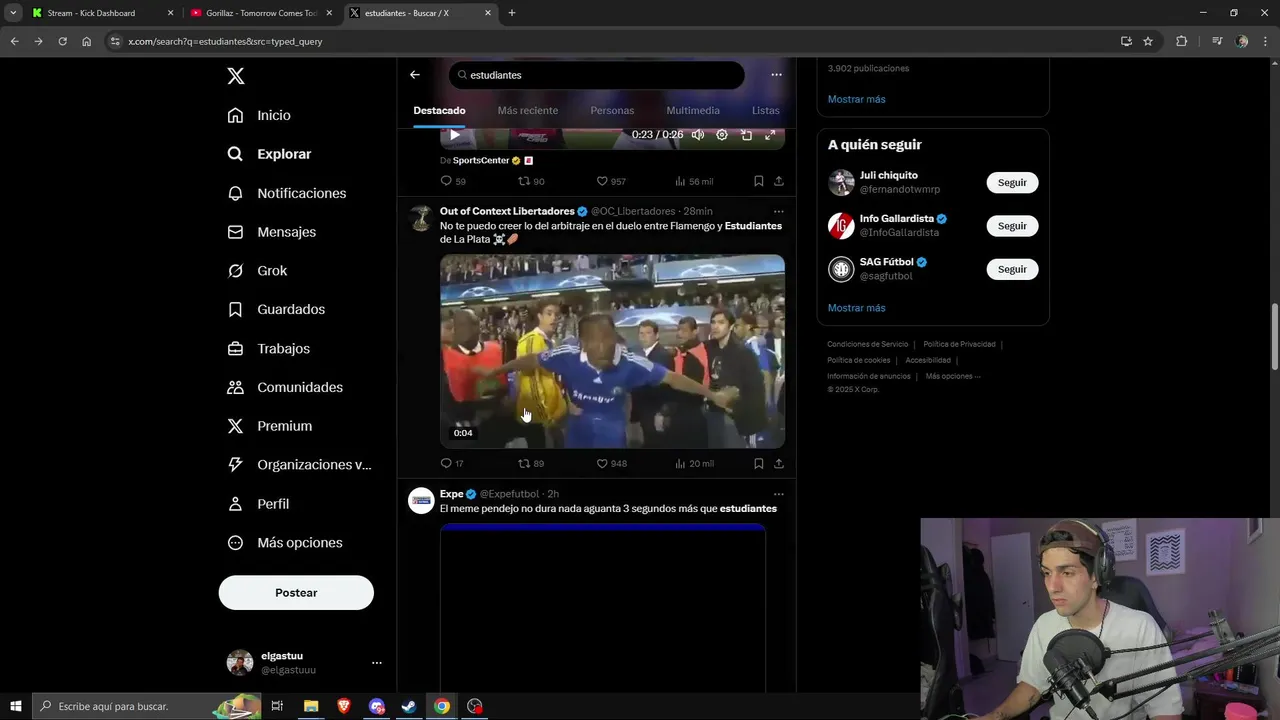
Task: Enter fullscreen on SportsCenter video
Action: [x=770, y=135]
